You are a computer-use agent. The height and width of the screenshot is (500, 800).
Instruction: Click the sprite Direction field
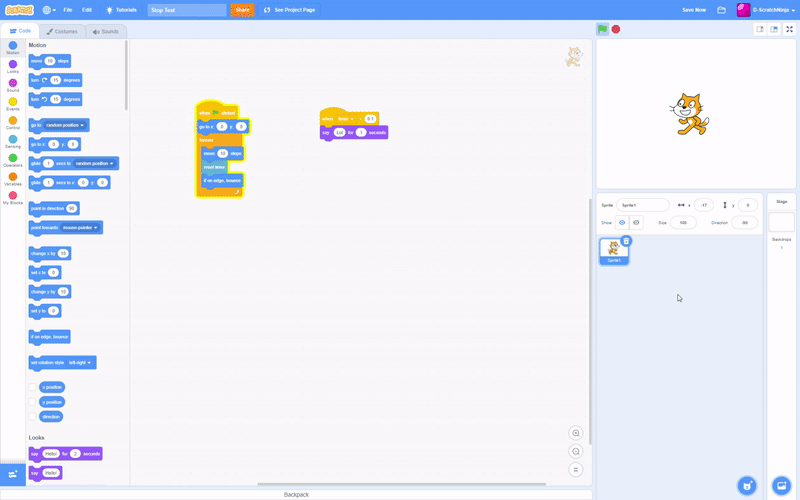point(744,222)
